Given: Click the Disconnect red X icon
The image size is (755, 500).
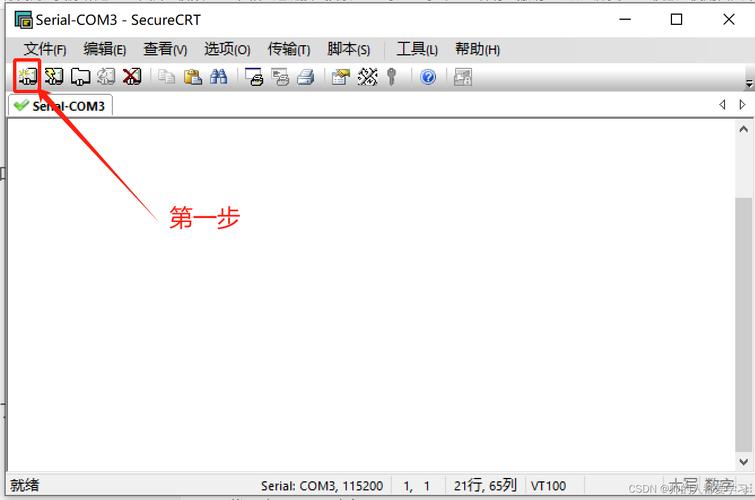Looking at the screenshot, I should pos(132,77).
